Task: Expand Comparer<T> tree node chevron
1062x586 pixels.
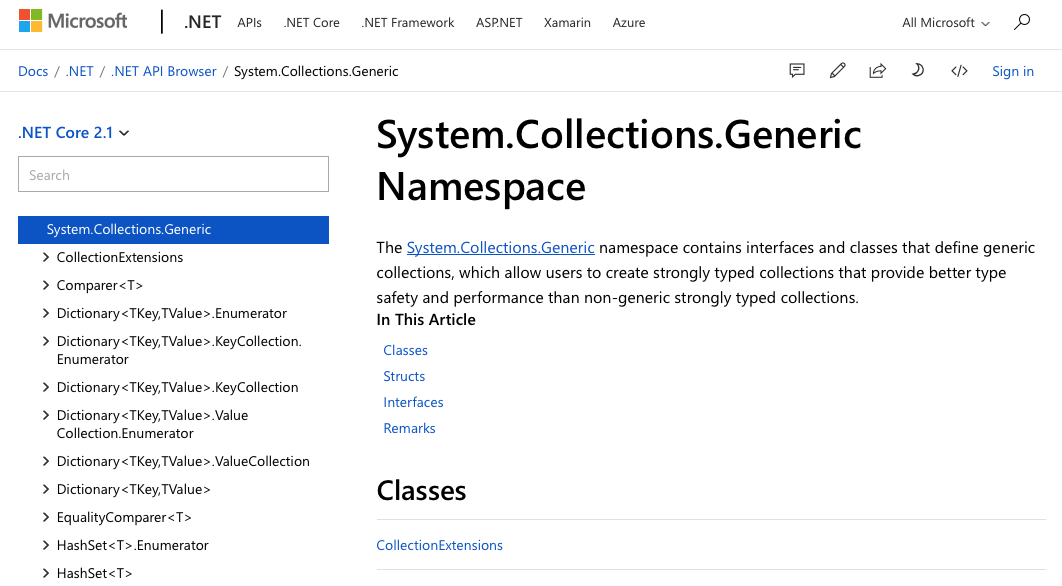Action: point(45,285)
